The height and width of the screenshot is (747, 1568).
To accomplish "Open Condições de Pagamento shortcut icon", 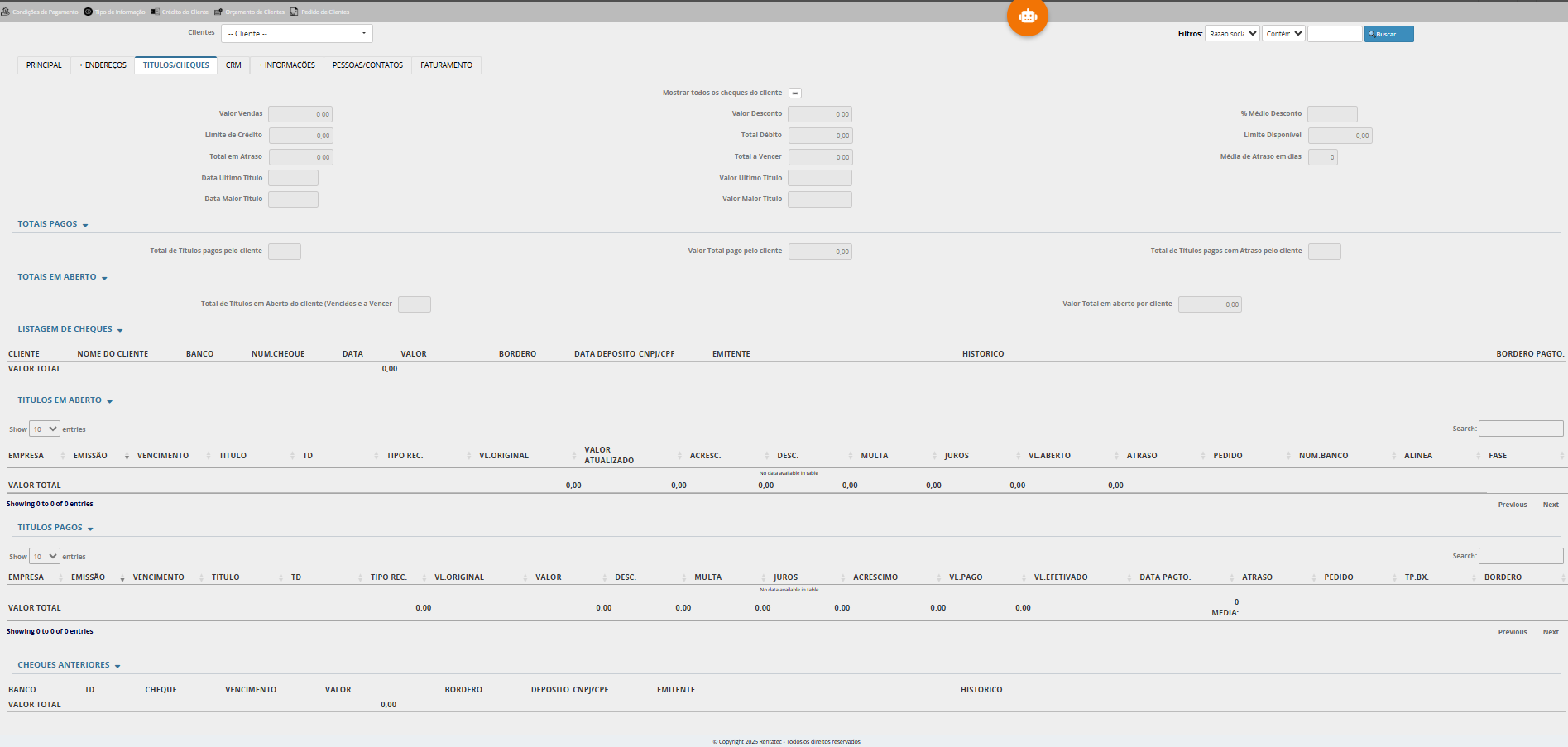I will pyautogui.click(x=5, y=12).
